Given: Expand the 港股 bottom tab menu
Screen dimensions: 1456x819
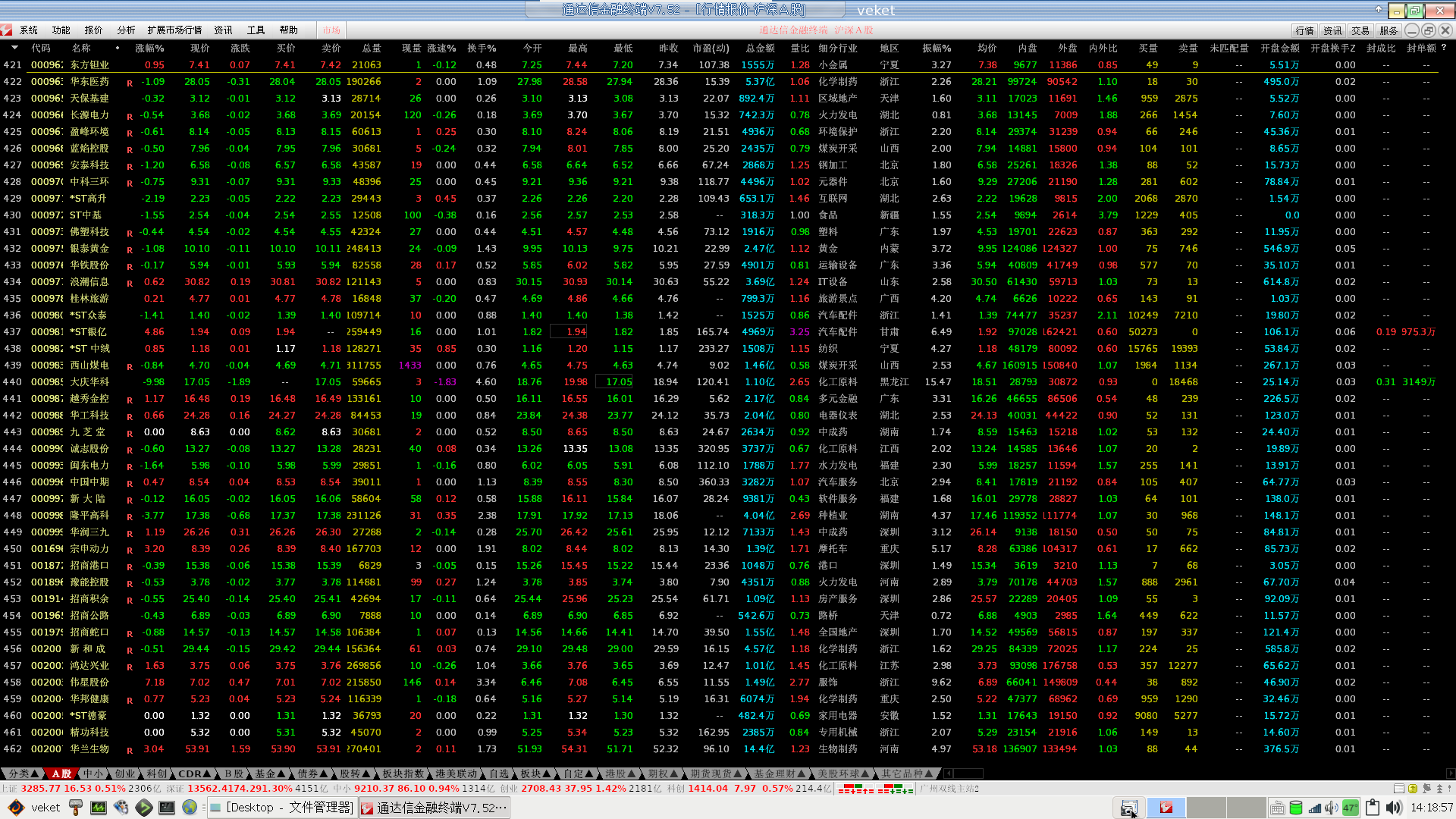Looking at the screenshot, I should coord(620,773).
